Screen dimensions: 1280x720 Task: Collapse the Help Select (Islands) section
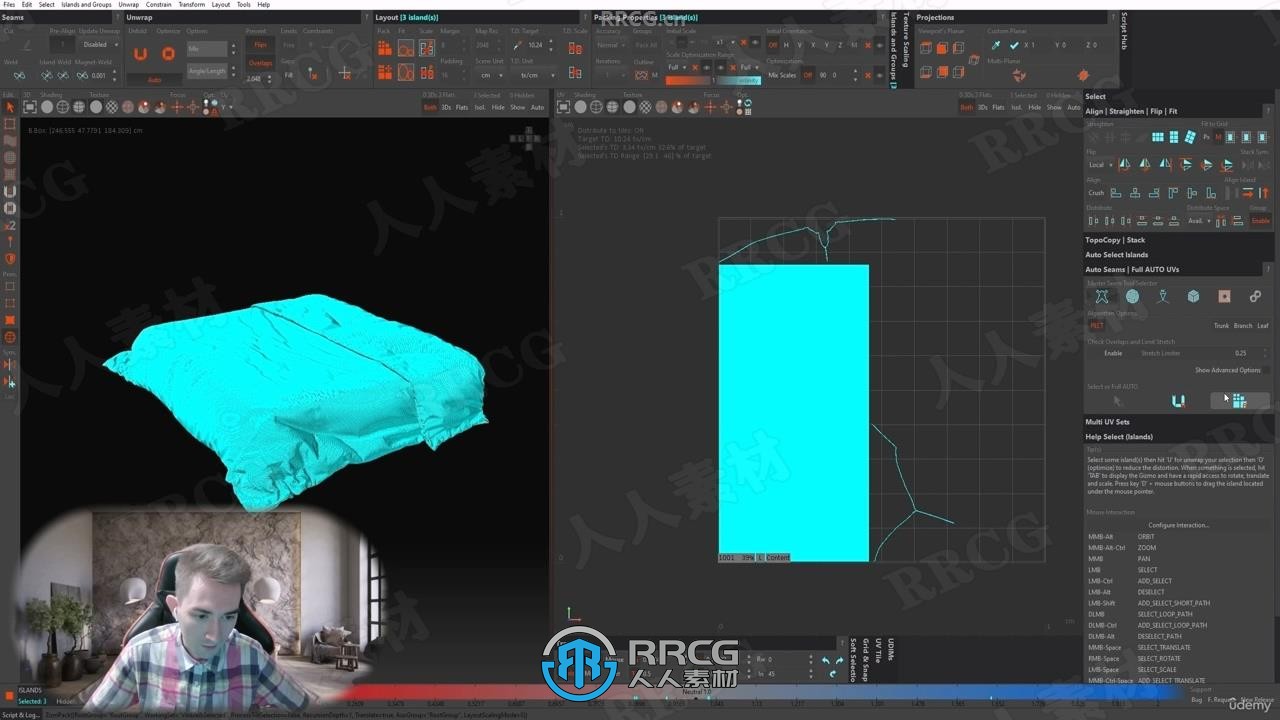(1119, 437)
